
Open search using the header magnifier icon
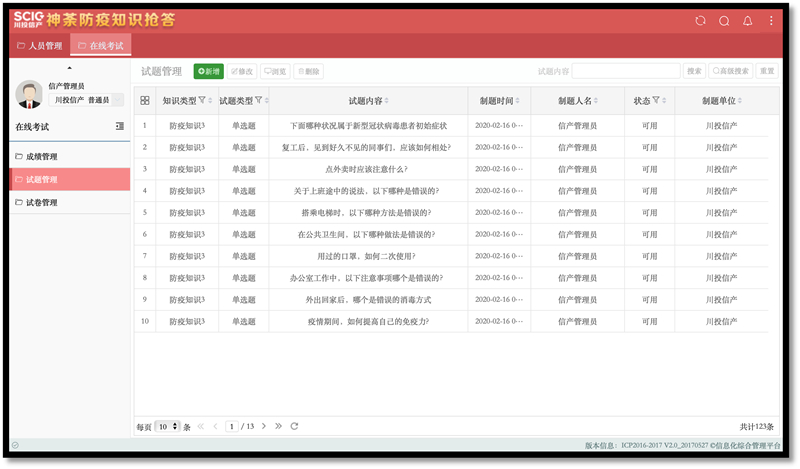coord(724,20)
